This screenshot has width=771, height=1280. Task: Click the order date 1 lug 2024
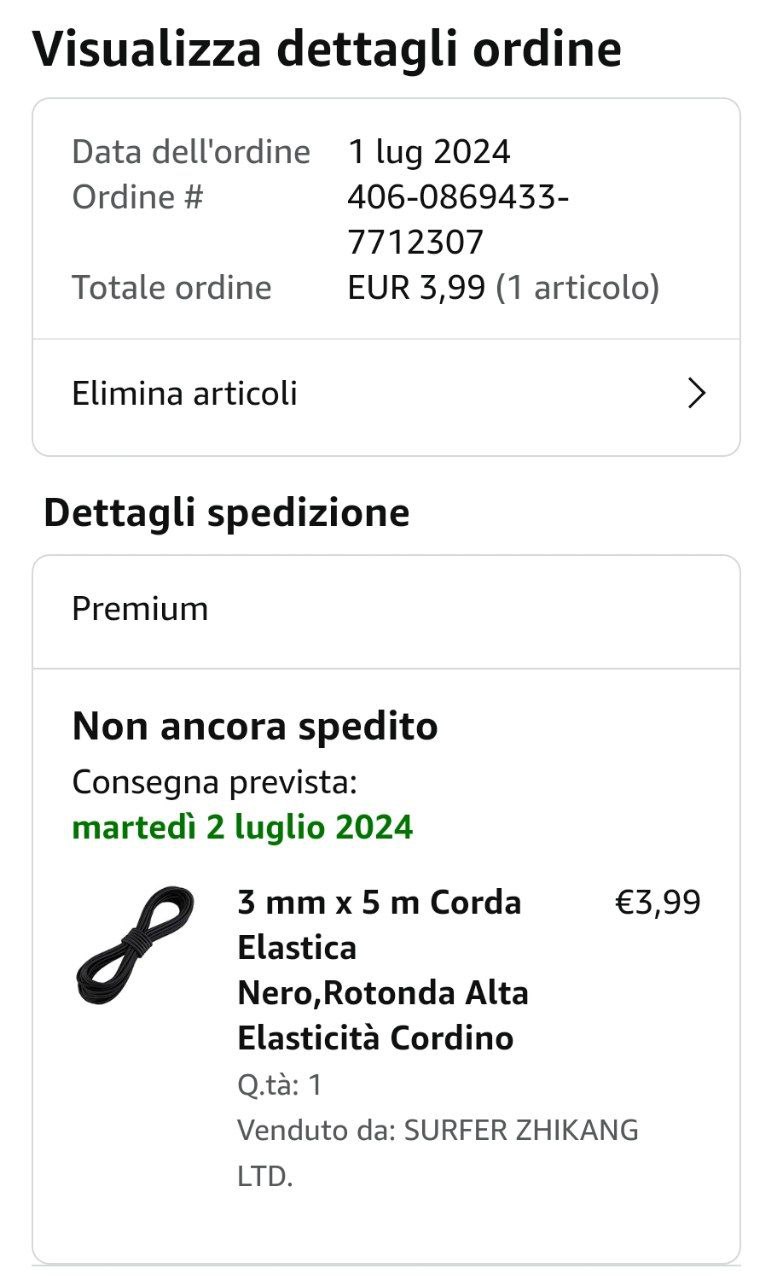pyautogui.click(x=429, y=152)
